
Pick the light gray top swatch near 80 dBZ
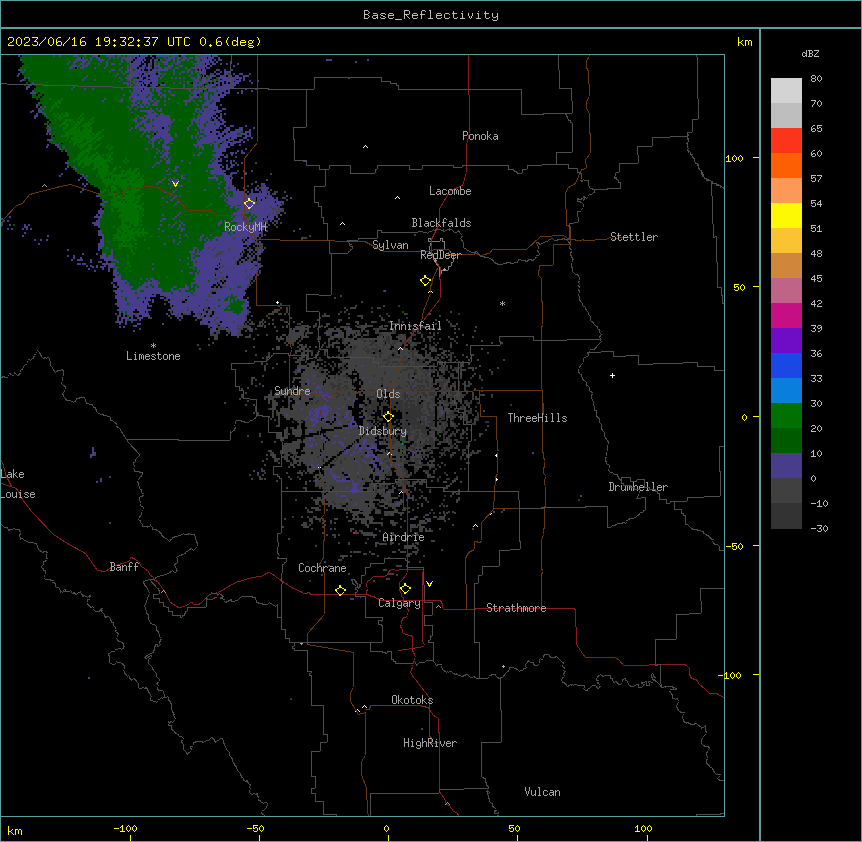786,91
